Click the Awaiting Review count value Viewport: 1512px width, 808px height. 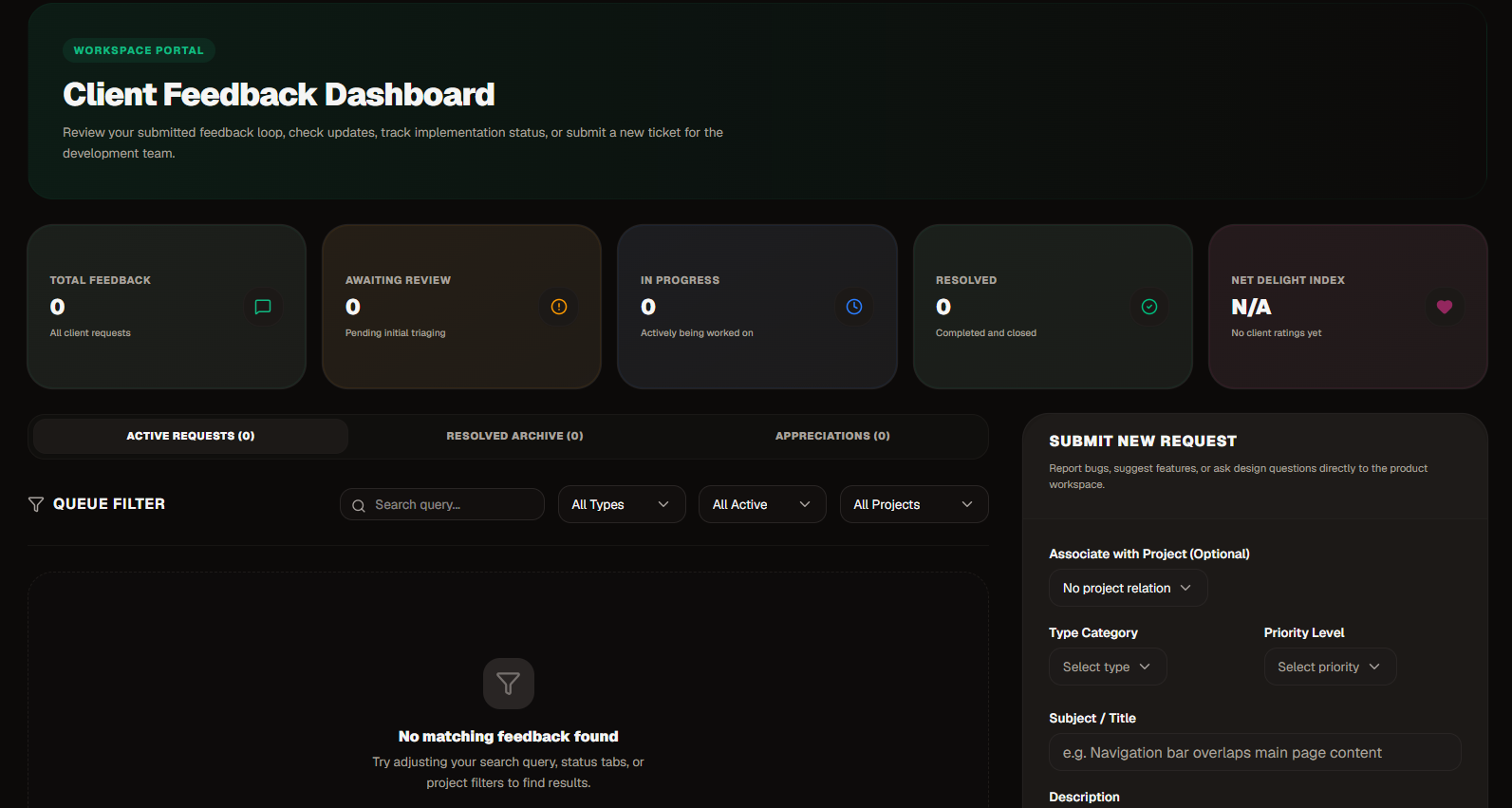click(353, 307)
